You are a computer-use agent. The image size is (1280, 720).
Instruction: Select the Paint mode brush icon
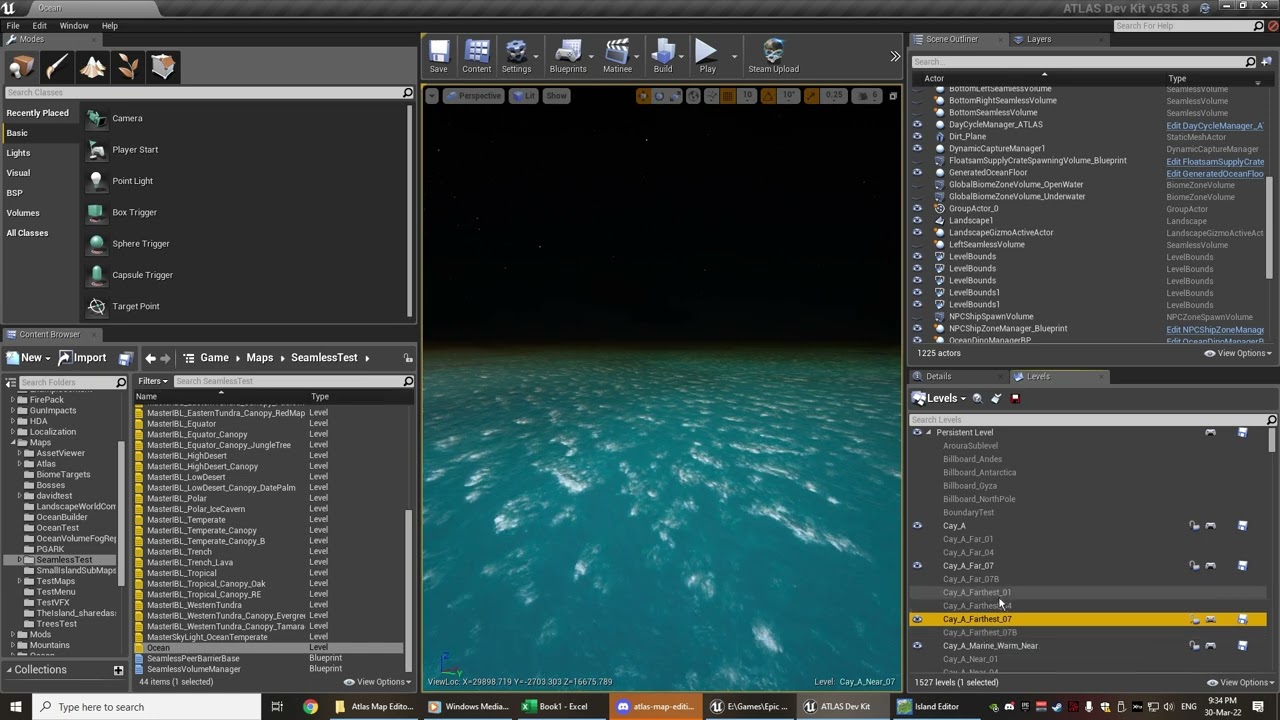point(57,67)
